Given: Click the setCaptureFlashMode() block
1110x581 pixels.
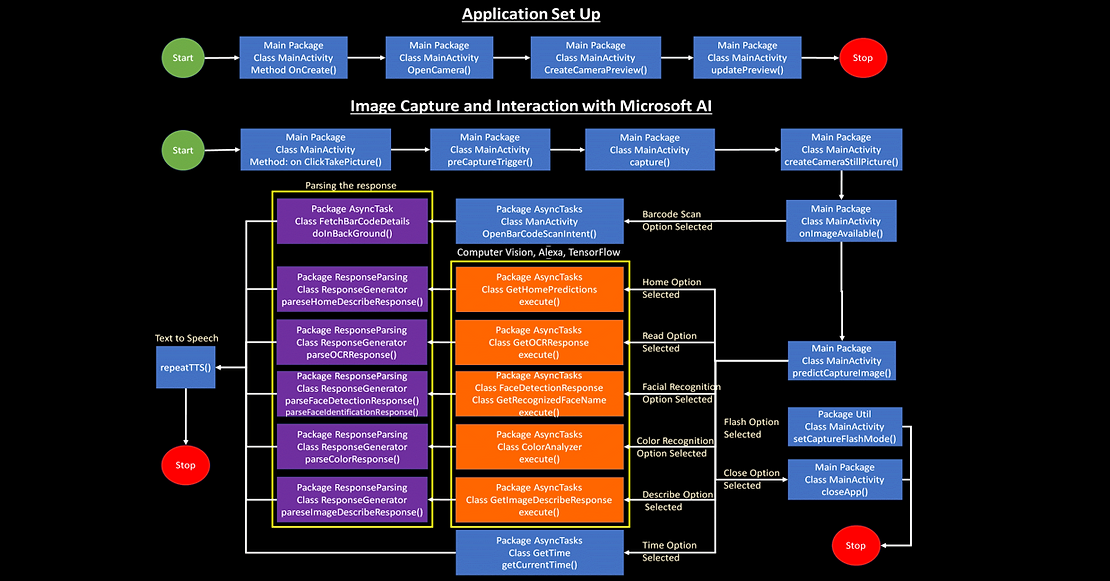Looking at the screenshot, I should click(x=845, y=426).
